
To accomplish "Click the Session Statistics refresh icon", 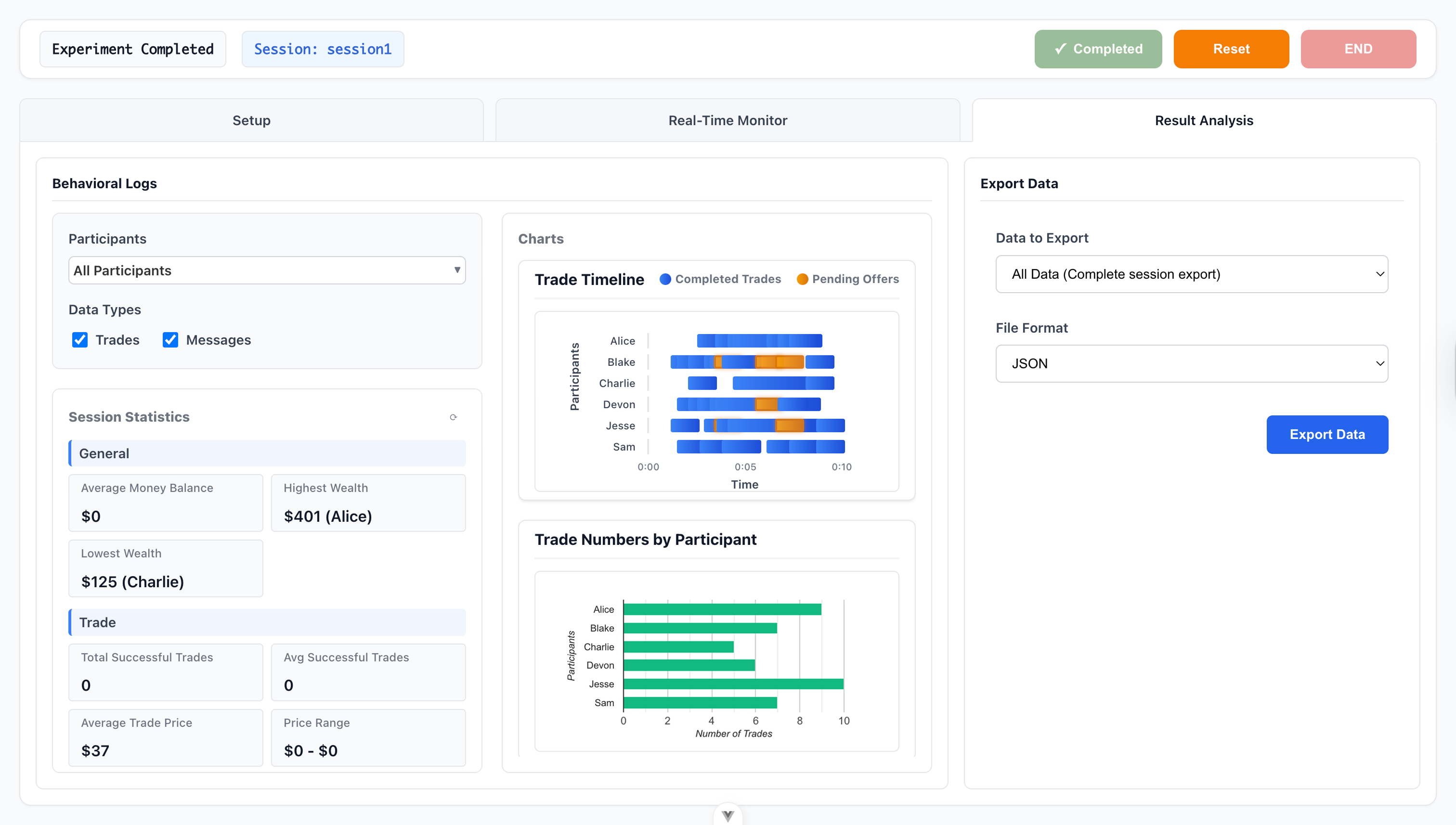I will click(453, 417).
